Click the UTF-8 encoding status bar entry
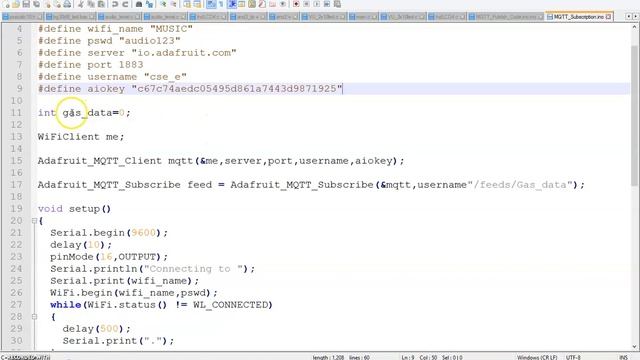640x360 pixels. click(x=573, y=357)
